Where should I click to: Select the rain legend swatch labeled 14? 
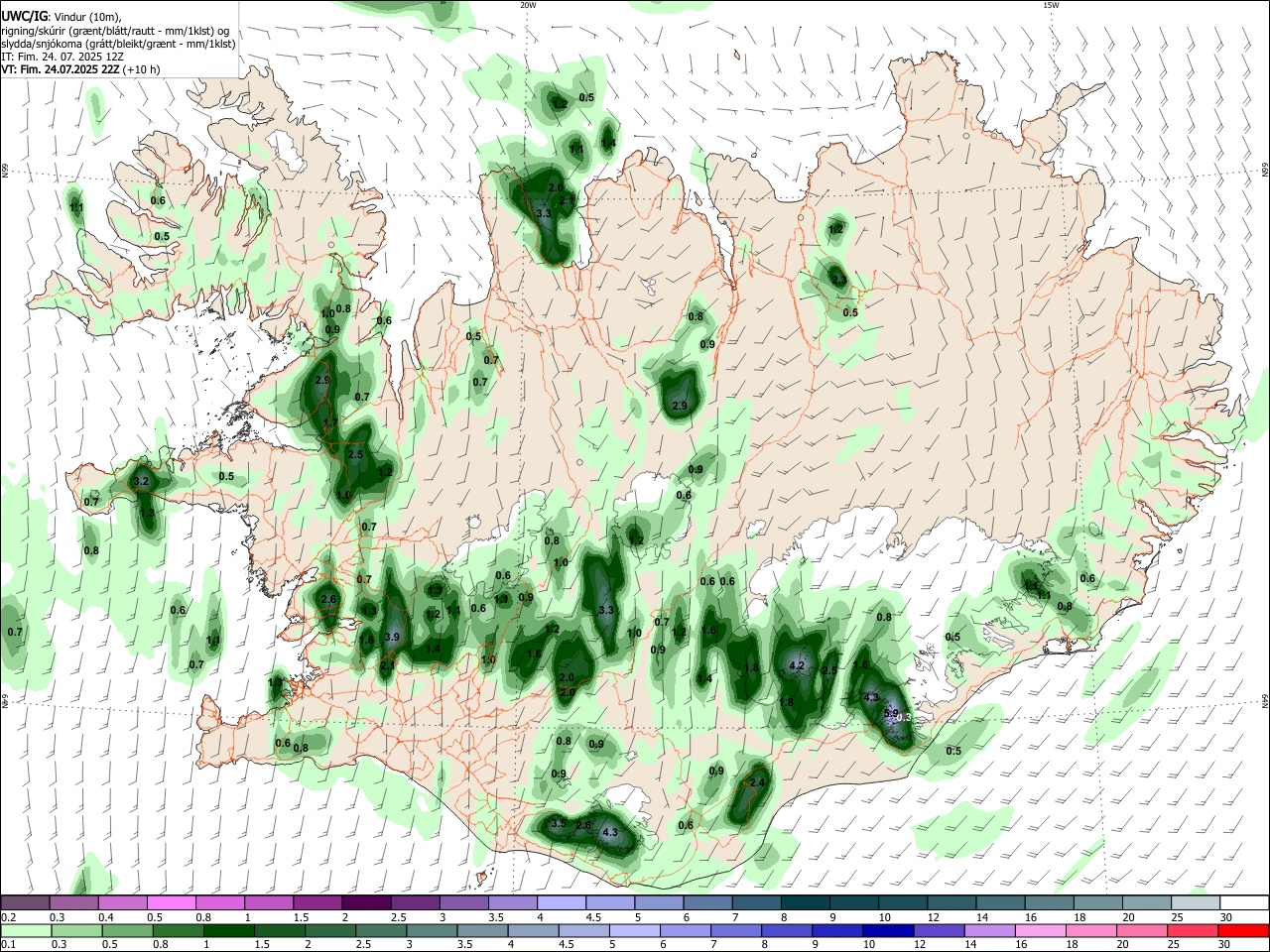pos(989,930)
